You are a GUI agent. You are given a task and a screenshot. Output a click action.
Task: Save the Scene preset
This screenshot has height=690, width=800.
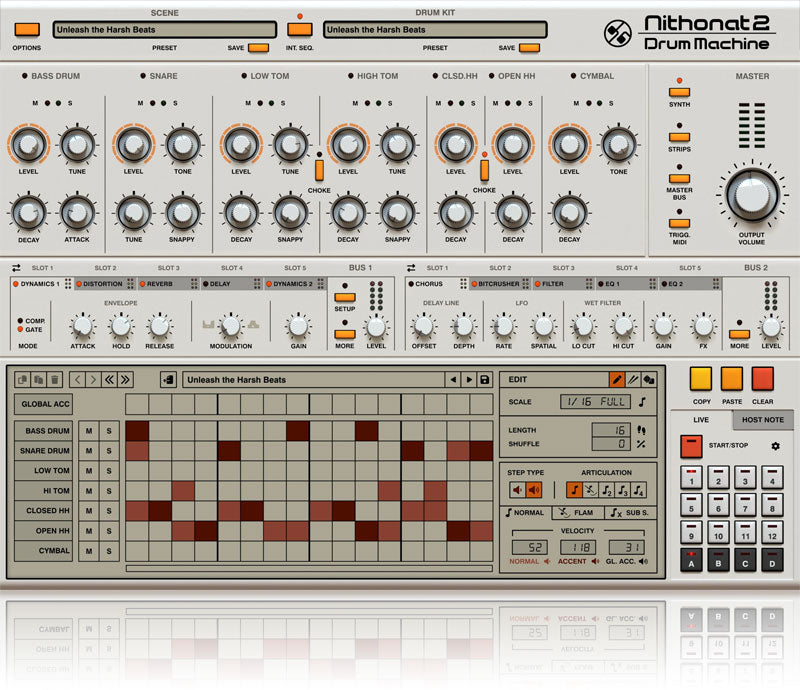coord(258,48)
